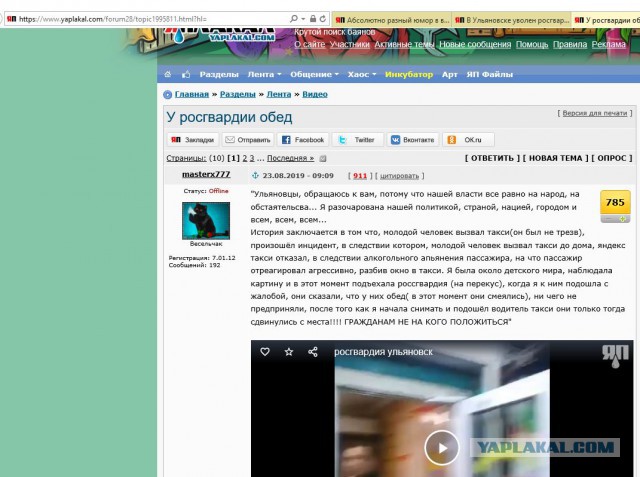Like video with heart icon
Screen dimensions: 640x477
[x=265, y=351]
